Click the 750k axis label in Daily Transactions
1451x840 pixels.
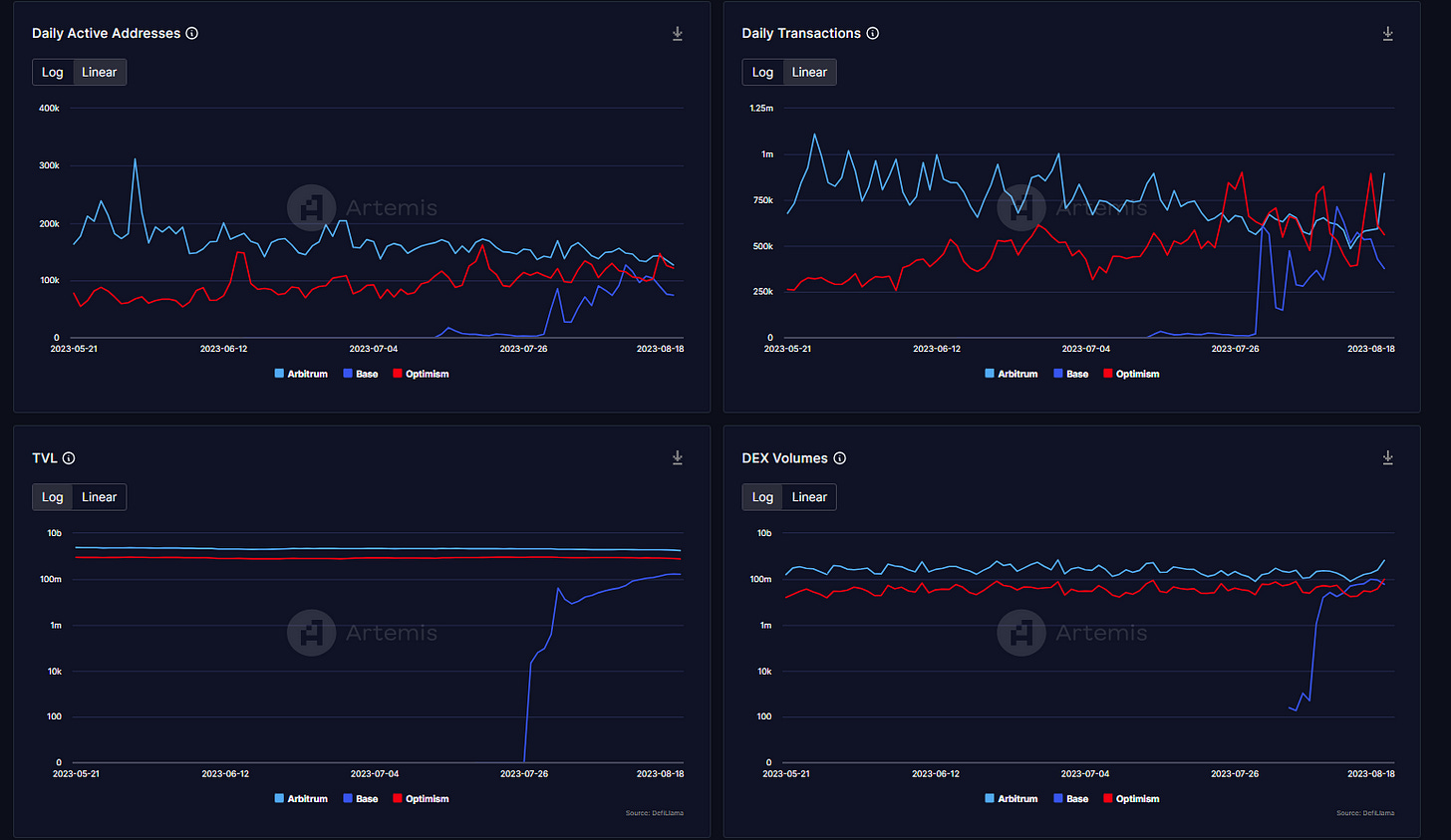763,200
